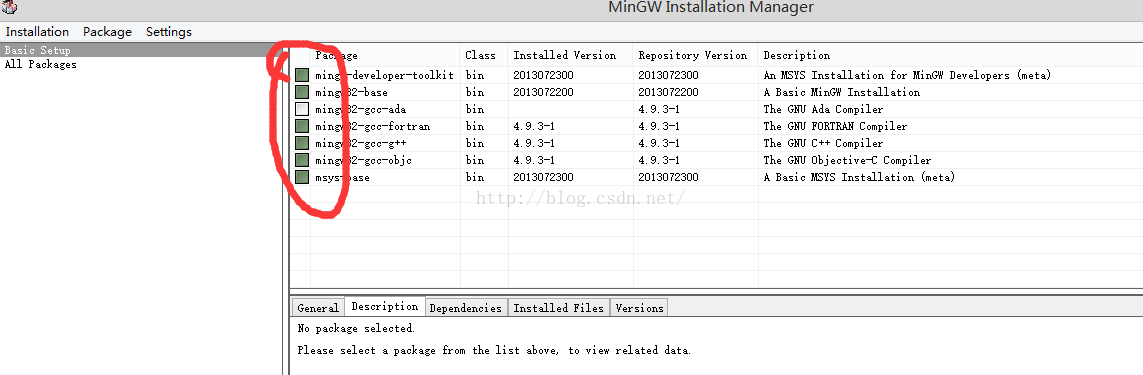Open the Installation menu
1143x375 pixels.
coord(37,31)
